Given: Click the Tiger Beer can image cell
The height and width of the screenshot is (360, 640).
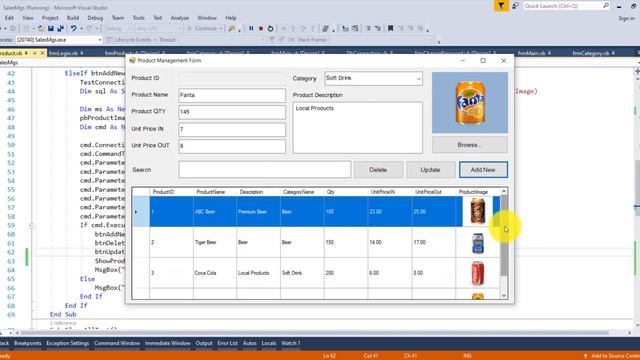Looking at the screenshot, I should [478, 242].
